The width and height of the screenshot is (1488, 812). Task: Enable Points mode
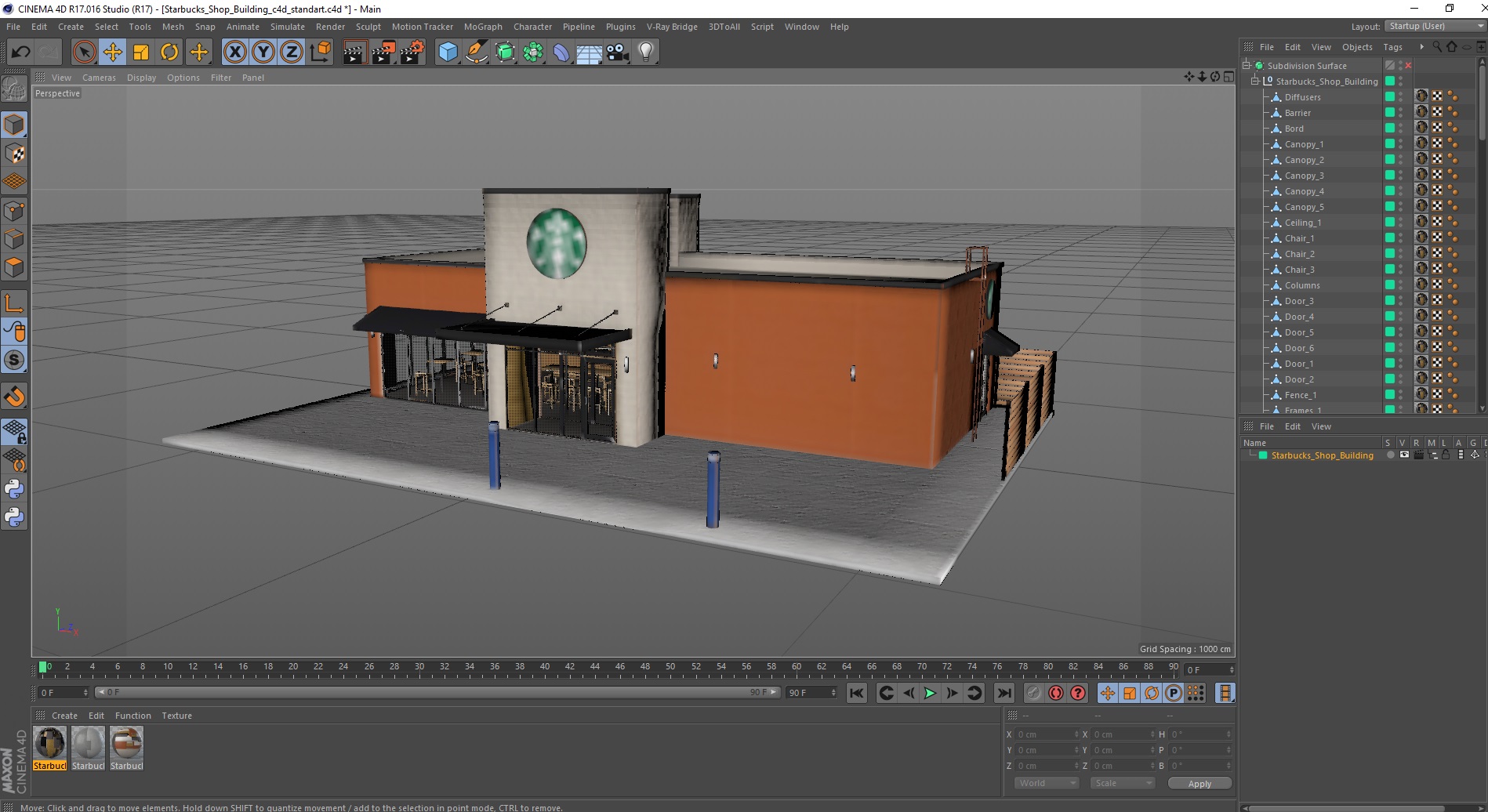tap(14, 210)
